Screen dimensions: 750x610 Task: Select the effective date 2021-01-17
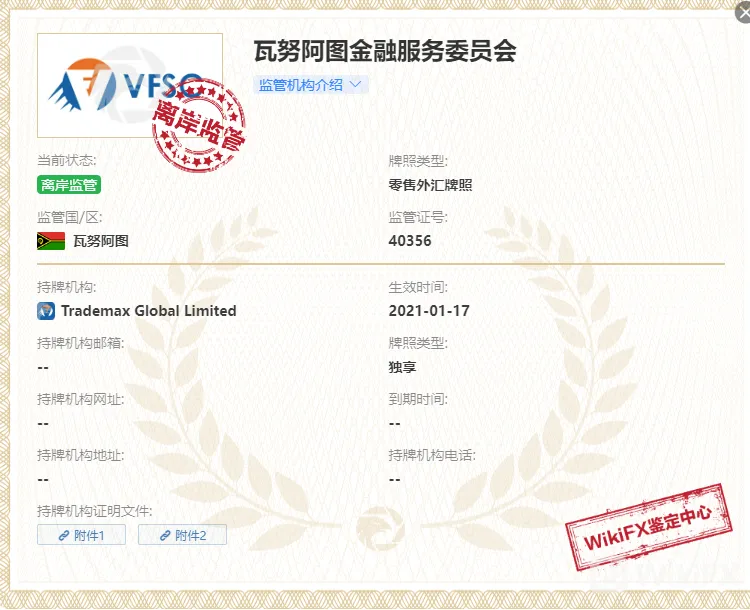pyautogui.click(x=429, y=311)
